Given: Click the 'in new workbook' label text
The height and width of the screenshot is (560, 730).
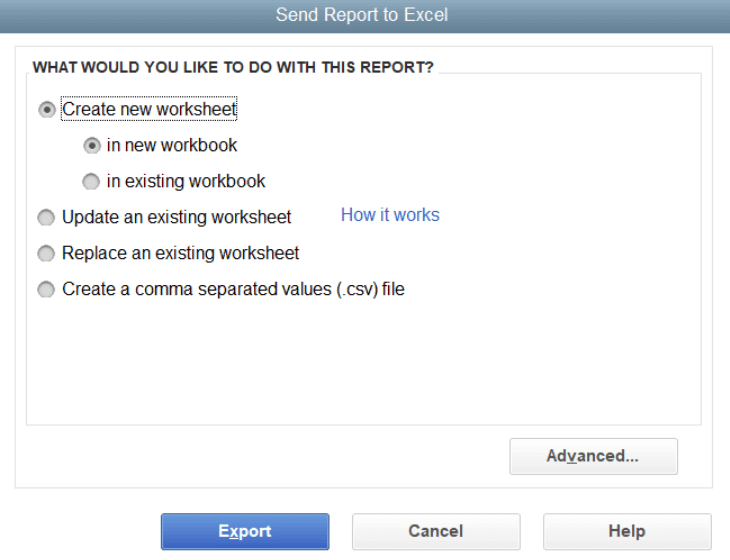Looking at the screenshot, I should (172, 145).
